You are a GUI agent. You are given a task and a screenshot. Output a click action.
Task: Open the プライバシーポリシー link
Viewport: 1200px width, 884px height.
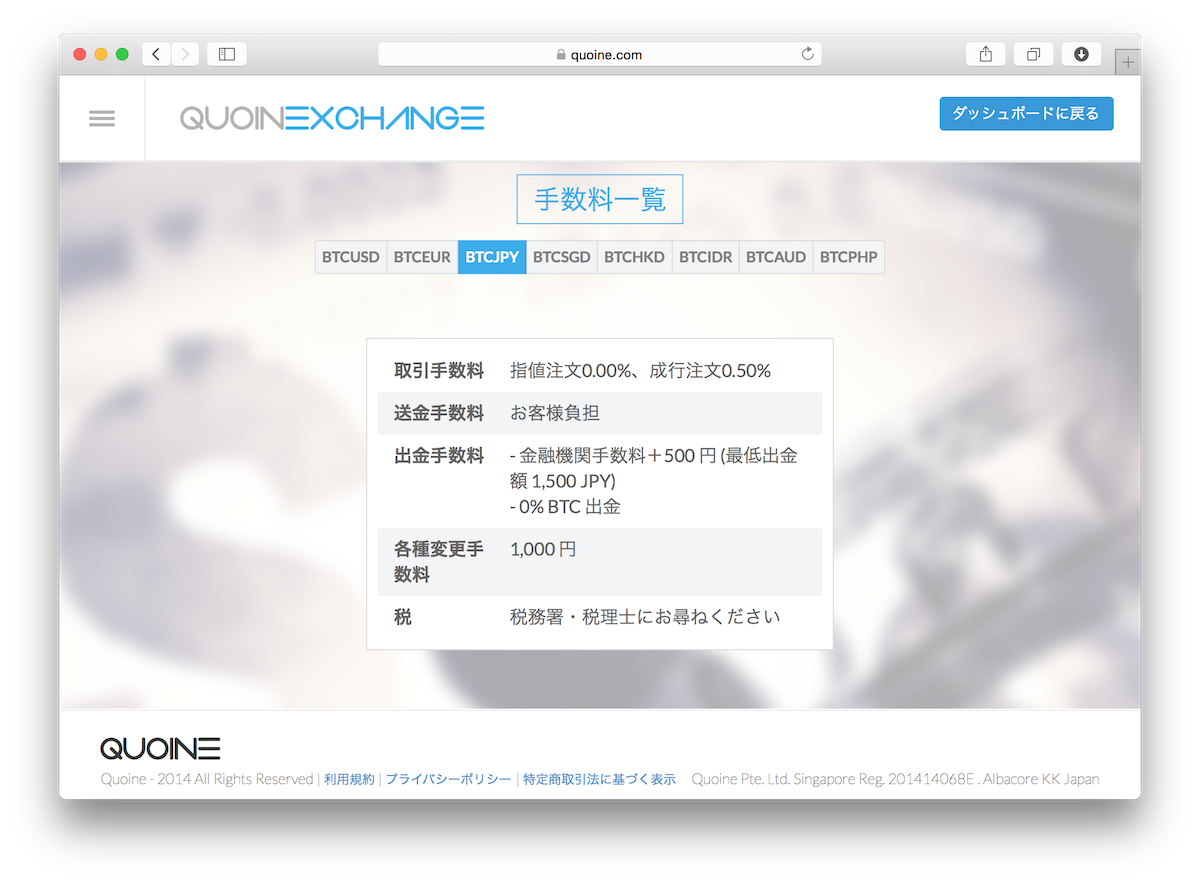point(448,779)
